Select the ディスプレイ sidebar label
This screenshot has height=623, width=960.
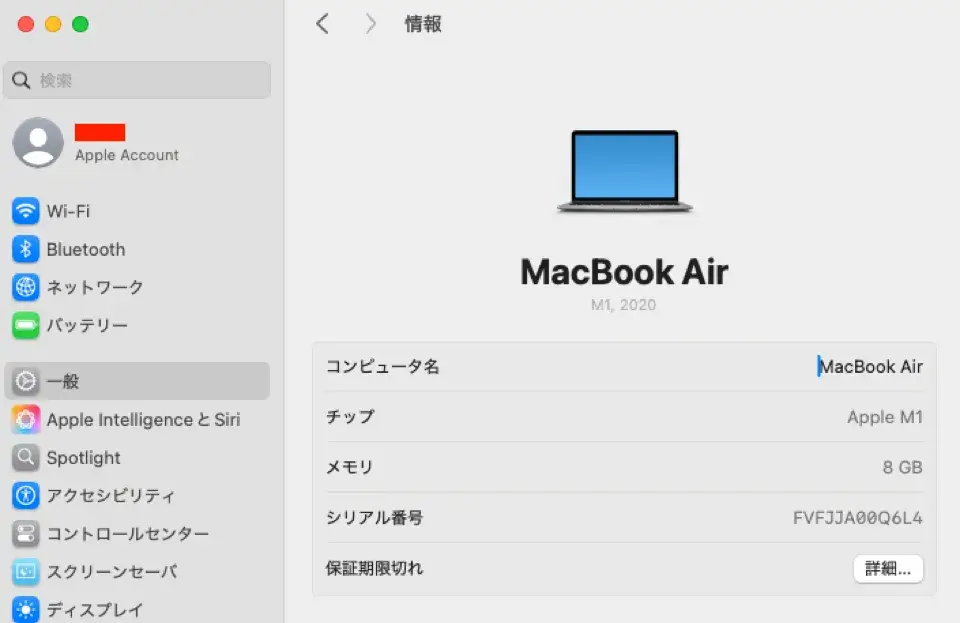pos(95,610)
